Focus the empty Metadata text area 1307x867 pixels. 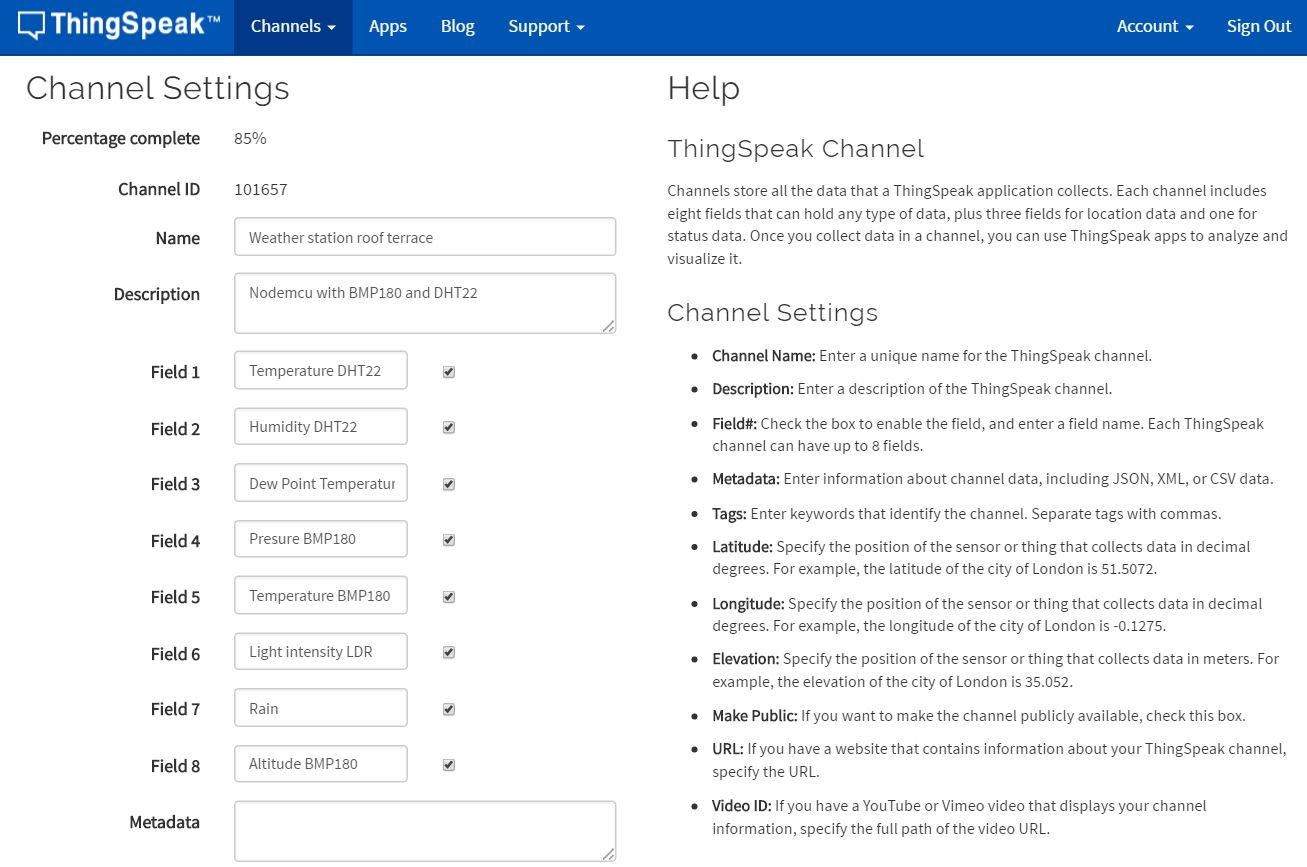(x=425, y=831)
